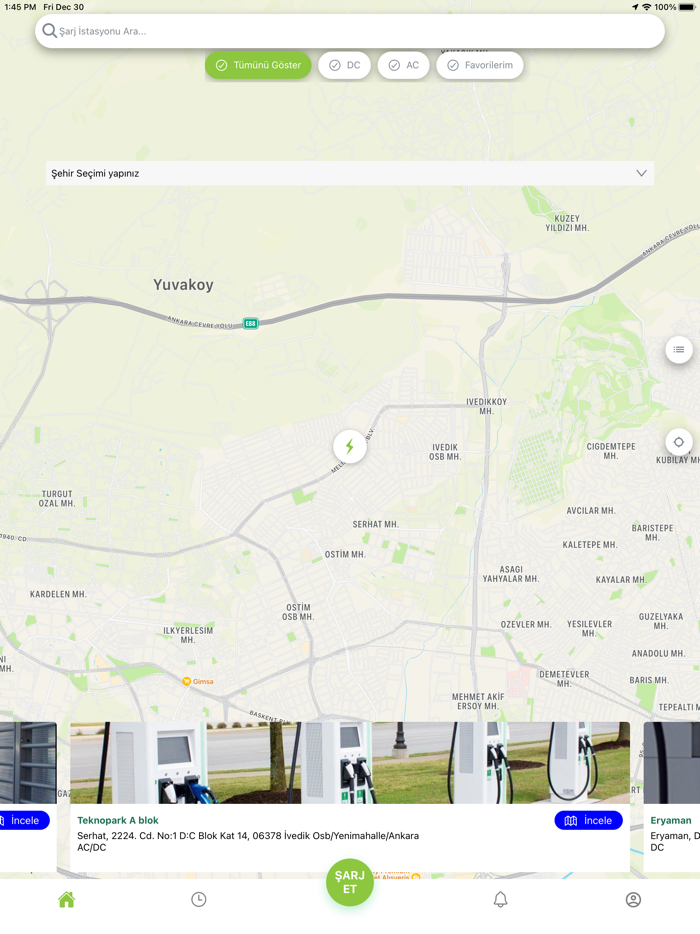Screen dimensions: 700x934
Task: Go to the Home tab
Action: click(67, 899)
